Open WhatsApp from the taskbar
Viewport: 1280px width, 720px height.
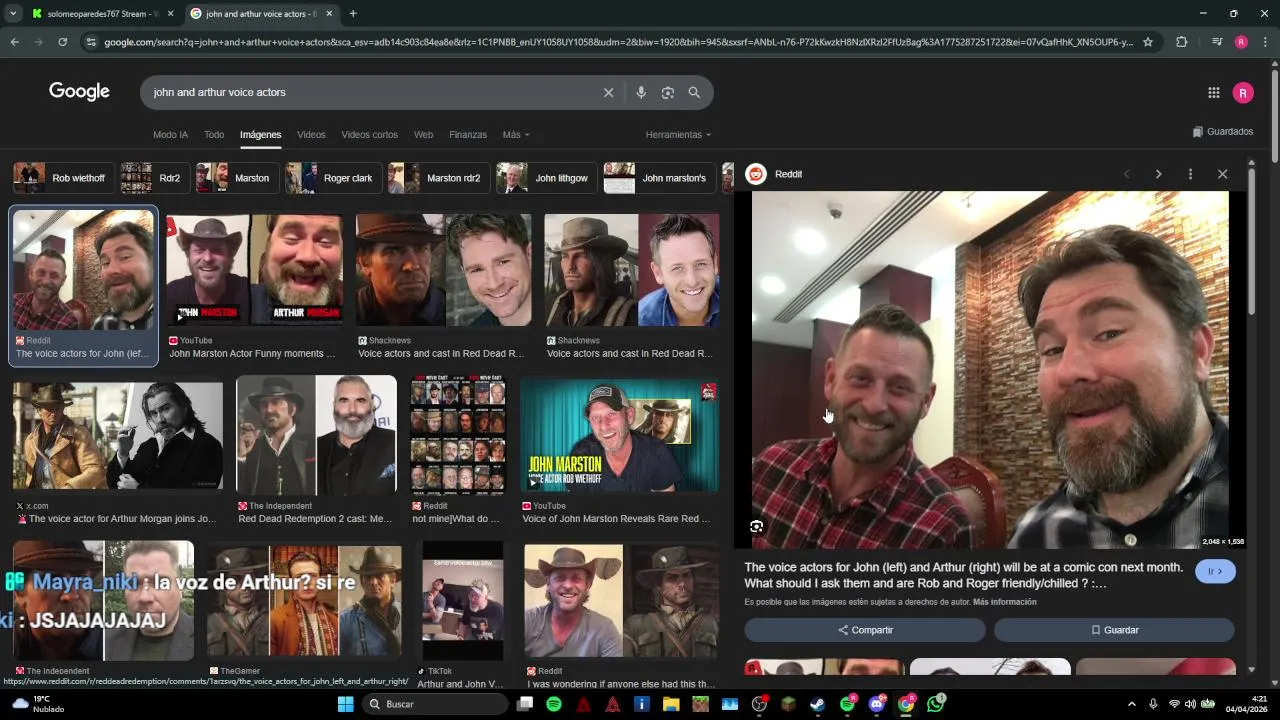point(935,704)
